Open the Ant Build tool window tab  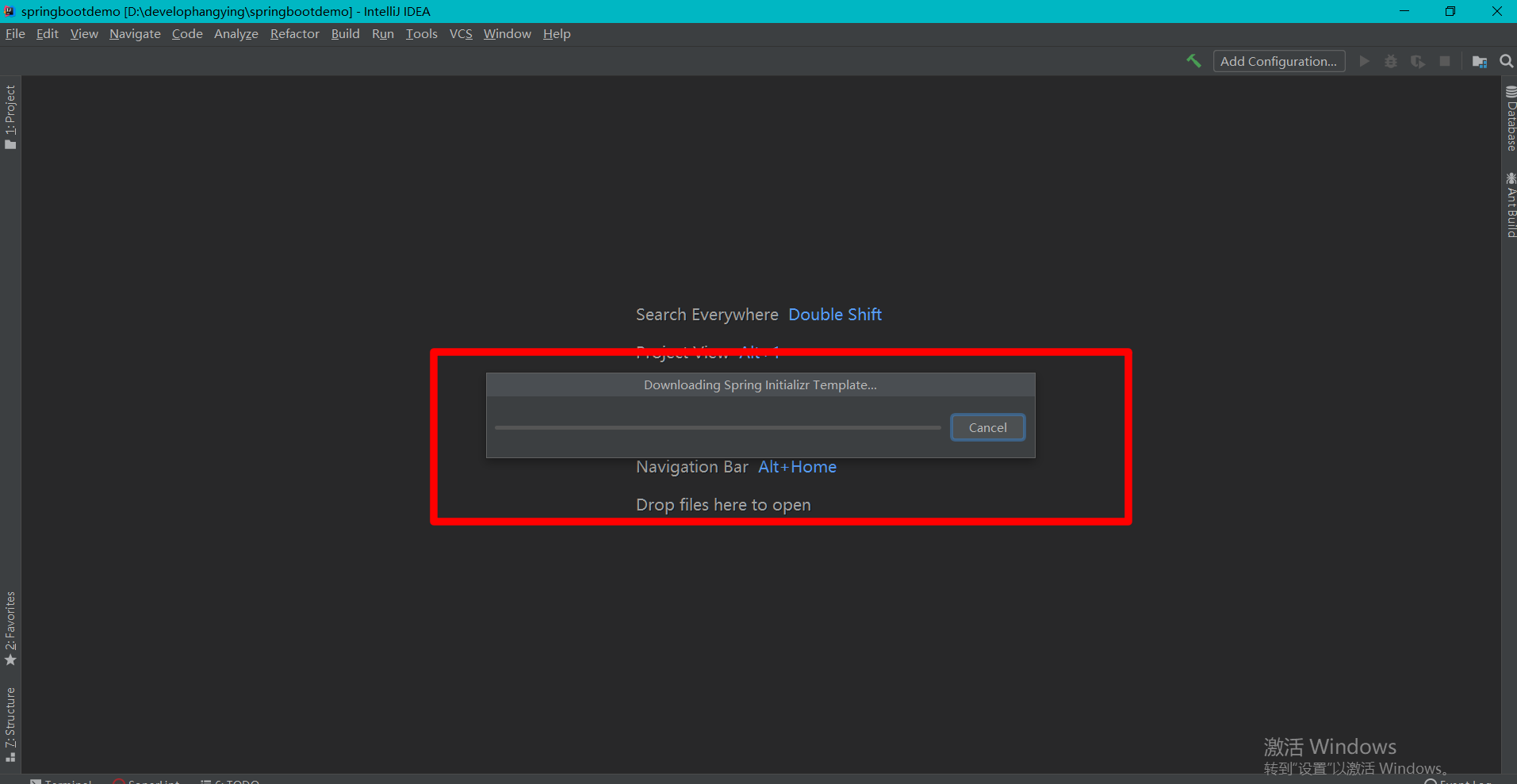1510,205
